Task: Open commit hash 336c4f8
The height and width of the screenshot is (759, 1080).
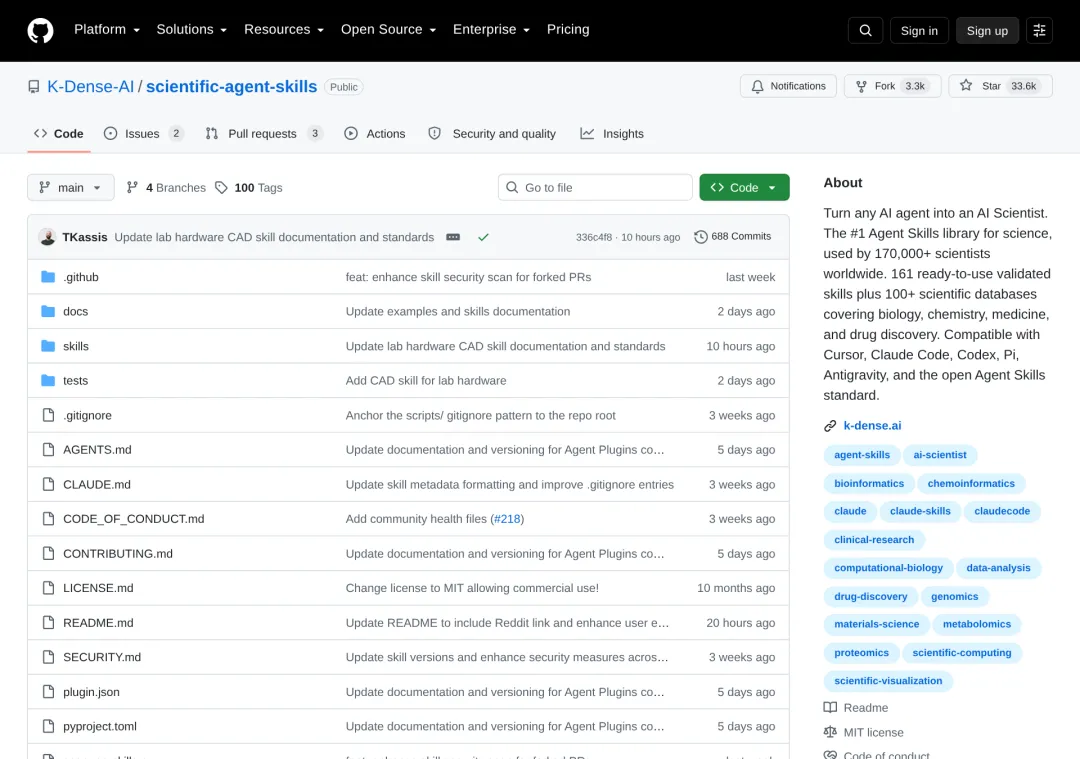Action: pos(594,237)
